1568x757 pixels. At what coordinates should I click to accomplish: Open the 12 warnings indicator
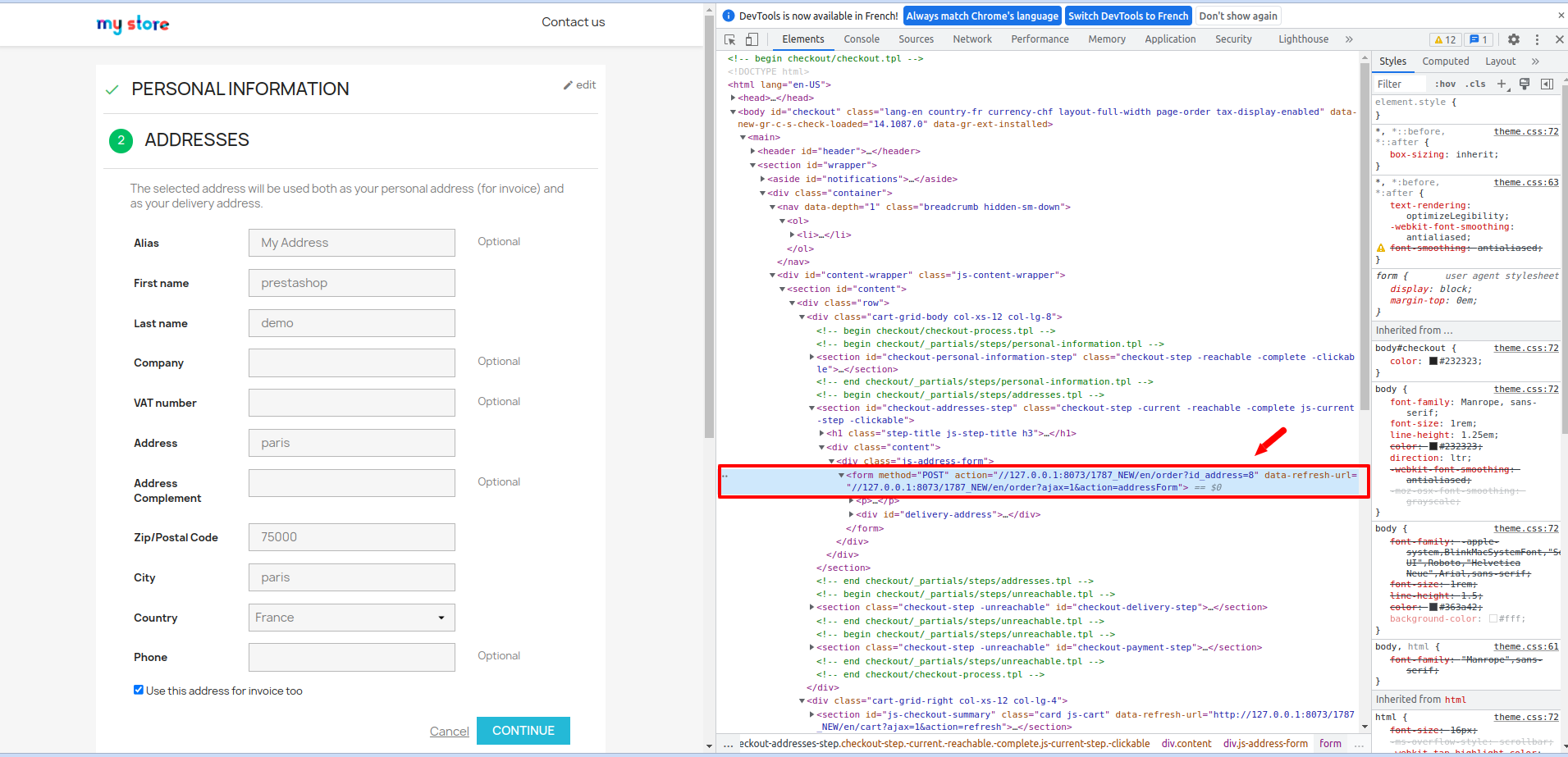coord(1445,39)
